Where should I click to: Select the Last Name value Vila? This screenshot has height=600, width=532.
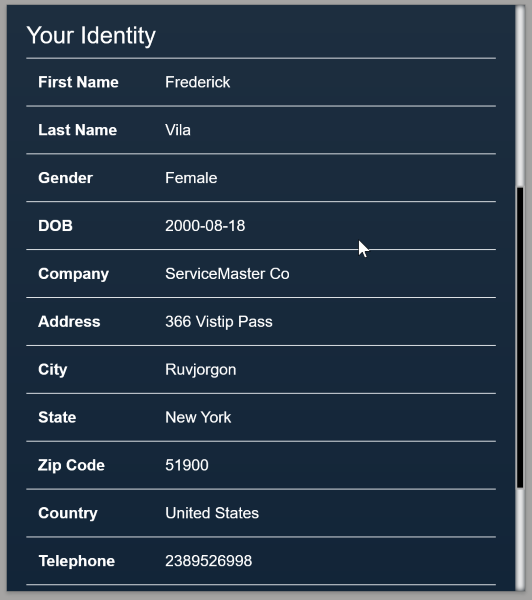(178, 130)
